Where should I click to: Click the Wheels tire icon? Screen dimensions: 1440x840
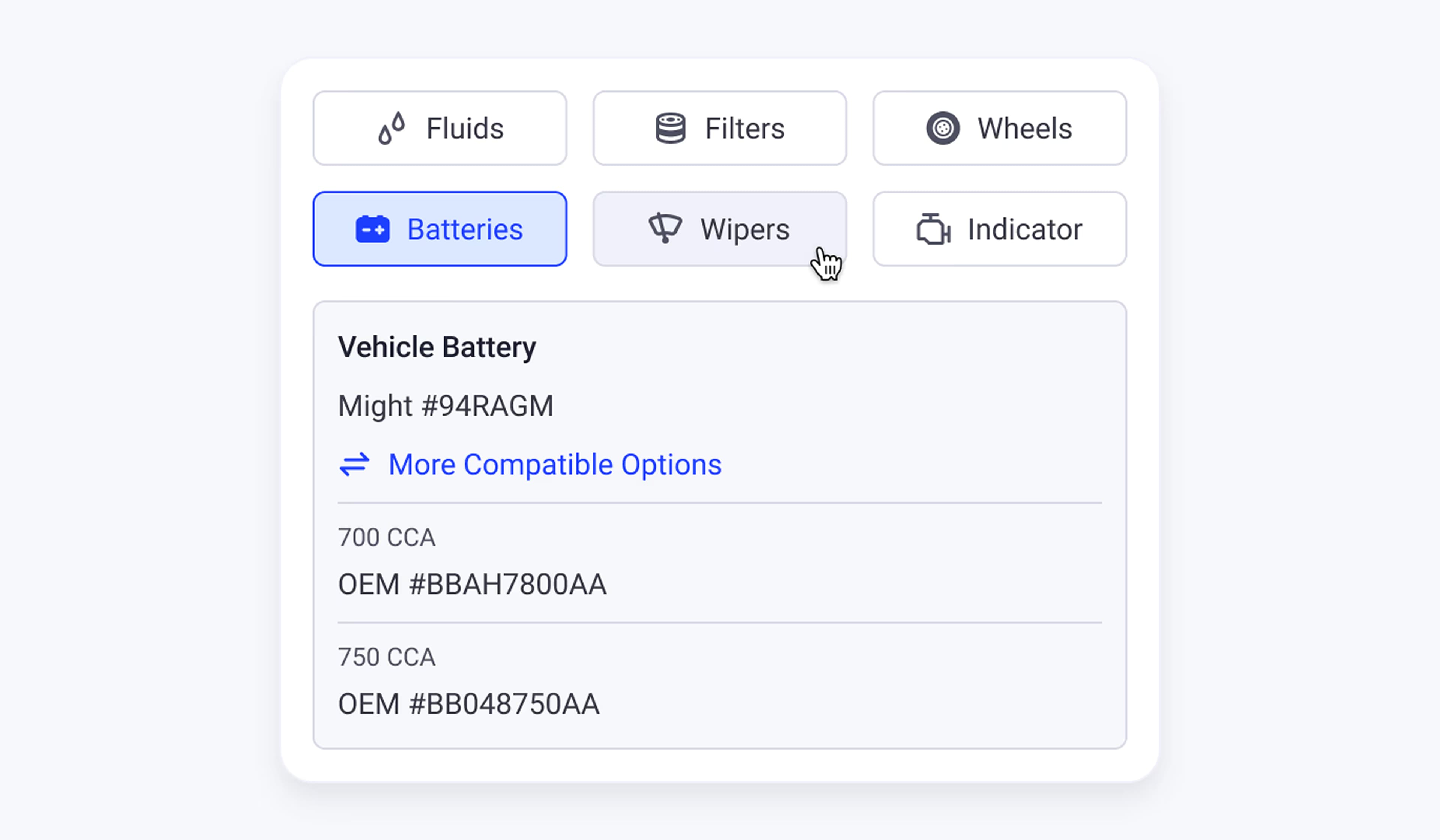pyautogui.click(x=943, y=128)
